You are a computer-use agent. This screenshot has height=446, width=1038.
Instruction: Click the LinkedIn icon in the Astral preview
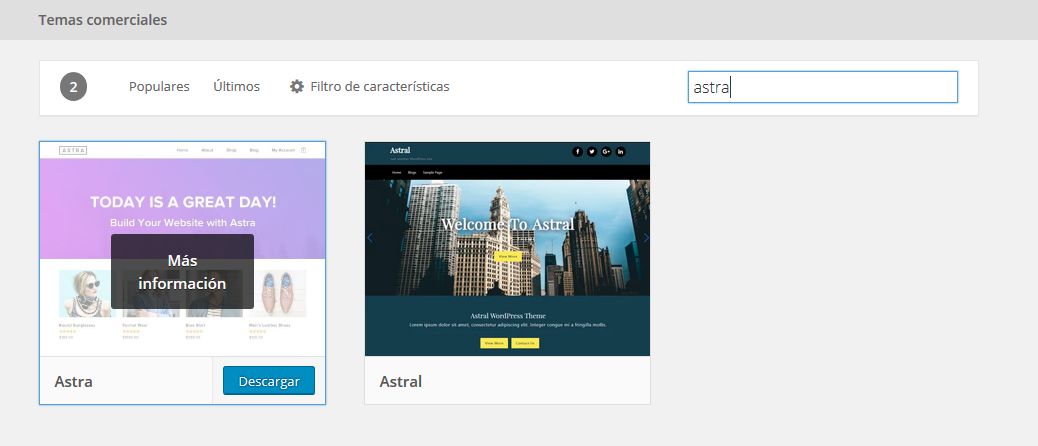point(621,152)
